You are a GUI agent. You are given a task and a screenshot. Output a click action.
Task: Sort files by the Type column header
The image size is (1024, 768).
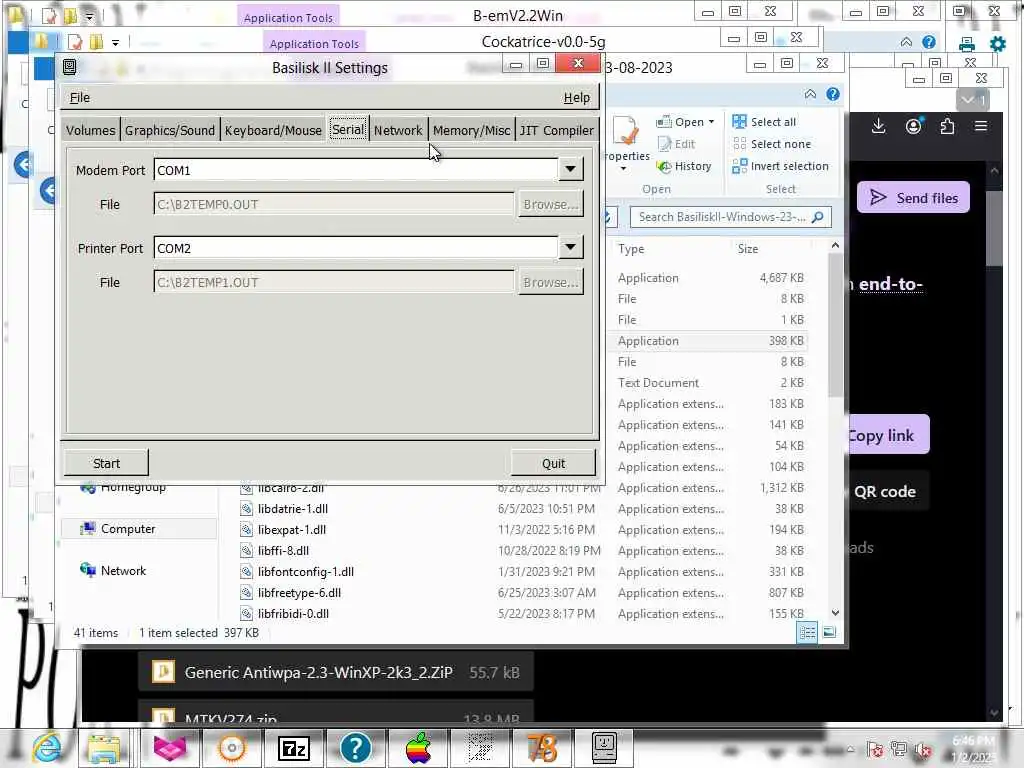click(631, 249)
